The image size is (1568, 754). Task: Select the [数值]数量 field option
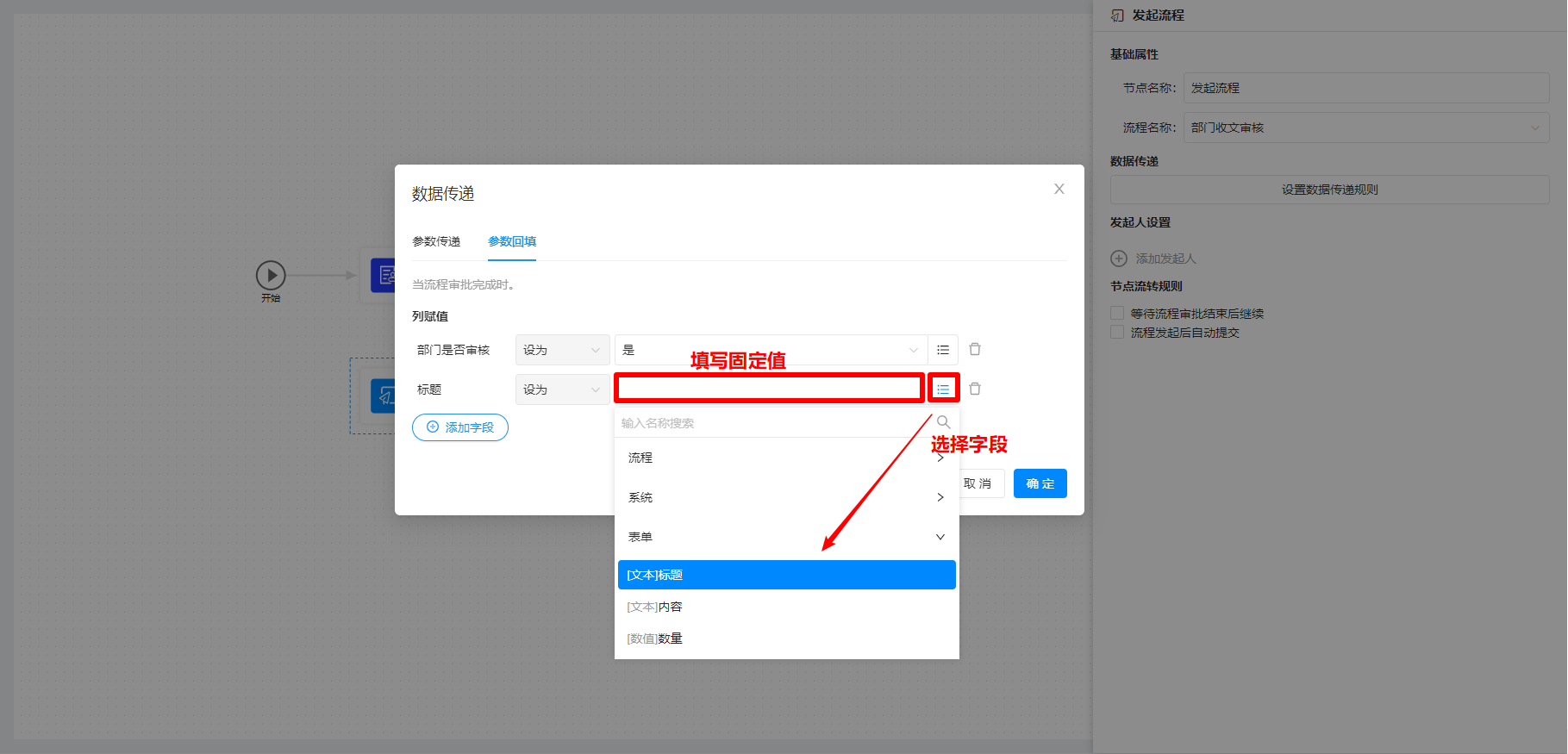pyautogui.click(x=655, y=639)
